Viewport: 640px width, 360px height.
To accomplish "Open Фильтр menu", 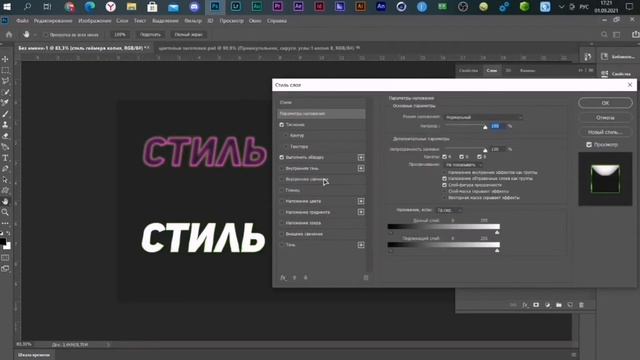I will (193, 21).
